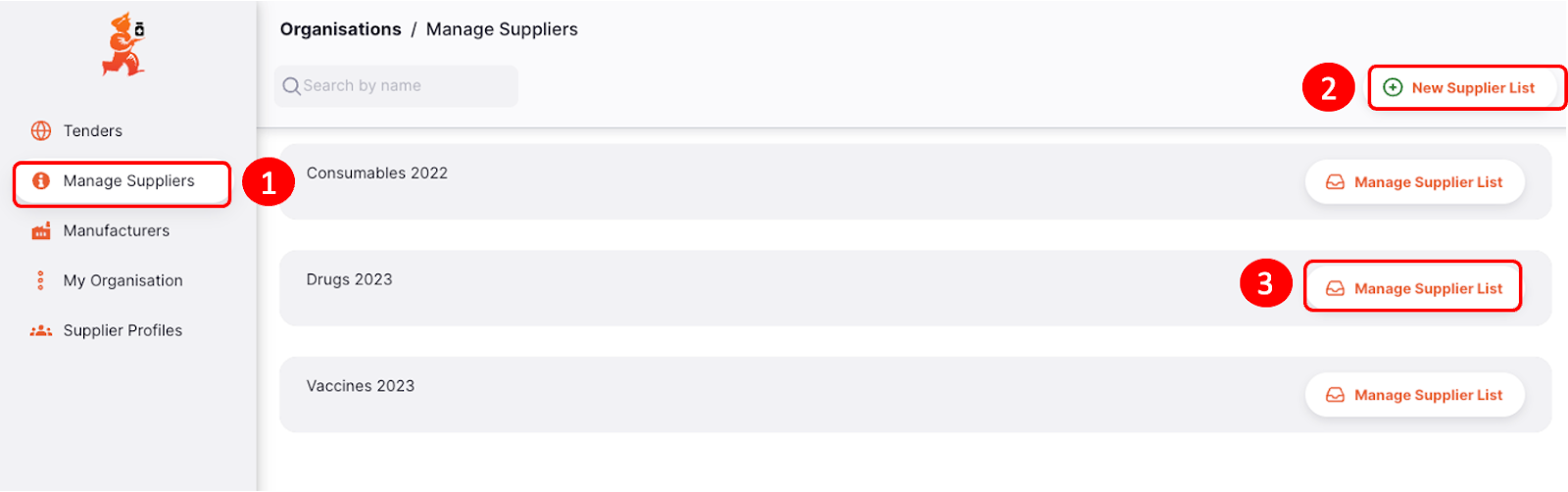Click inbox icon on Consumables 2022 button
Image resolution: width=1568 pixels, height=492 pixels.
point(1335,182)
